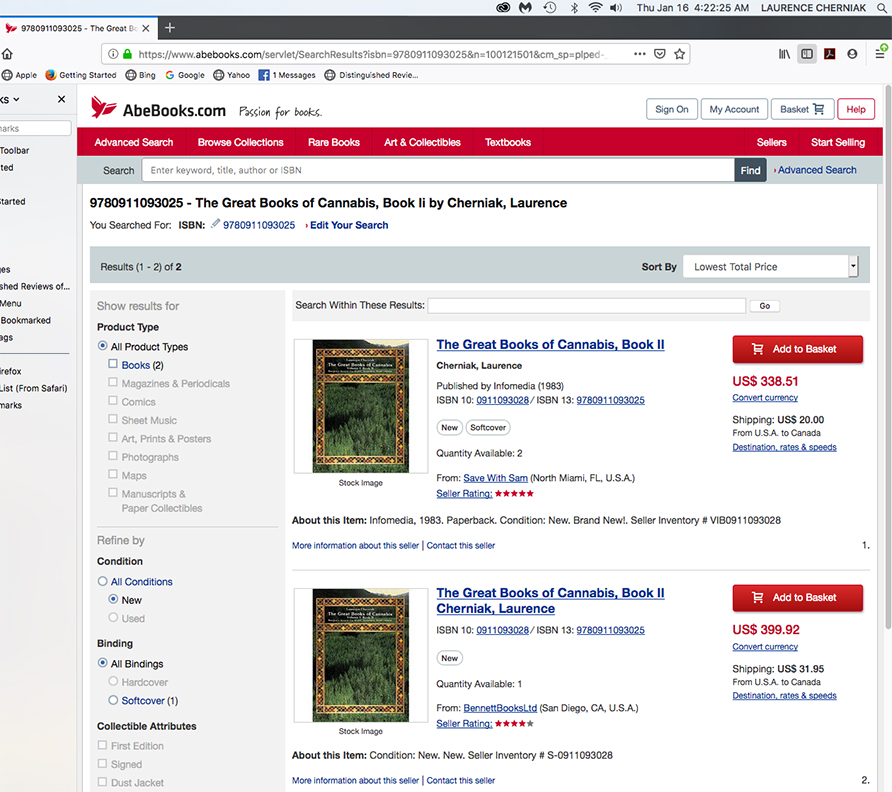Open the Library icon in toolbar
The width and height of the screenshot is (892, 792).
point(784,54)
